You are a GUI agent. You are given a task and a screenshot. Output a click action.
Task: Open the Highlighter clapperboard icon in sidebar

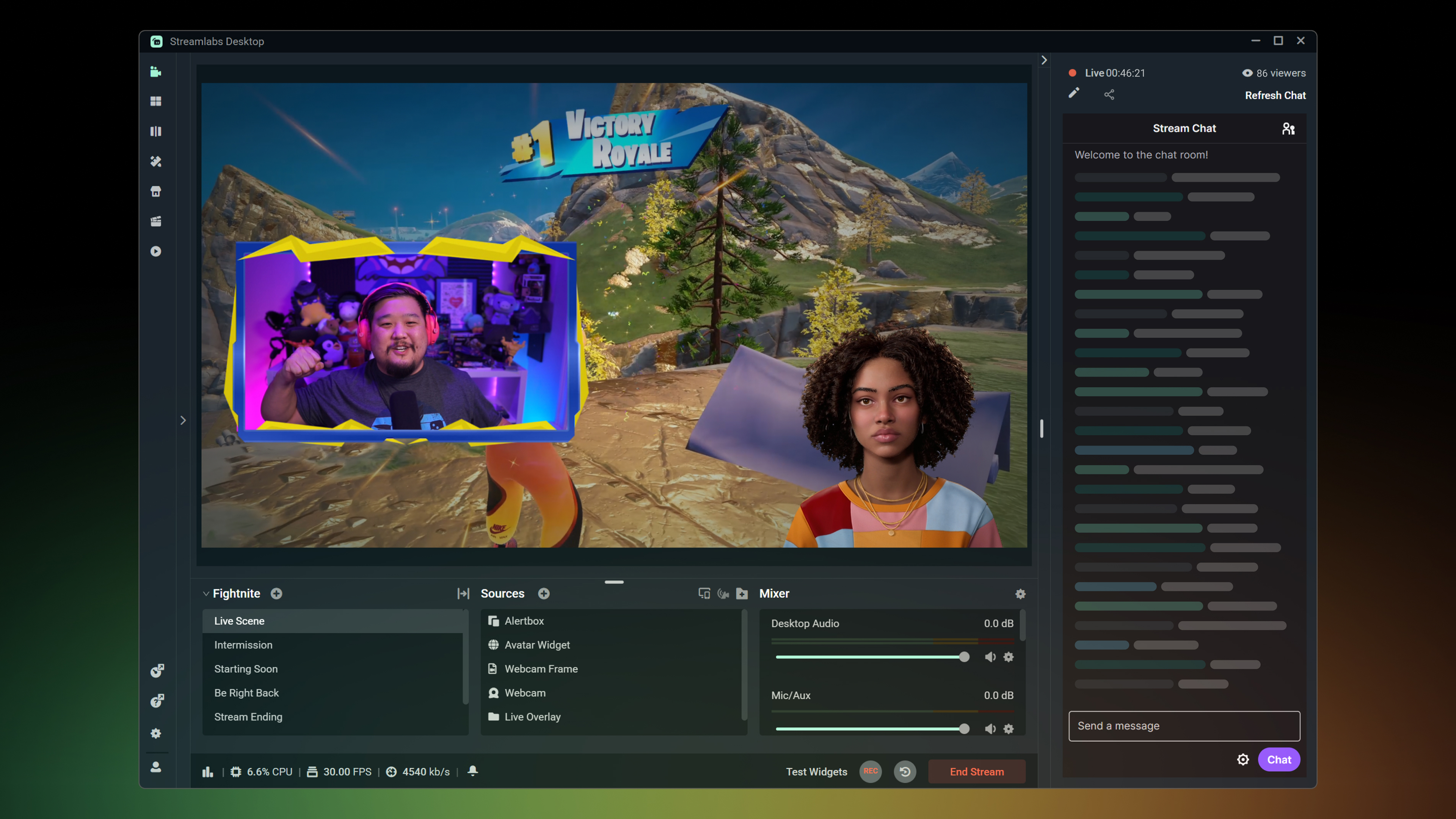(155, 221)
